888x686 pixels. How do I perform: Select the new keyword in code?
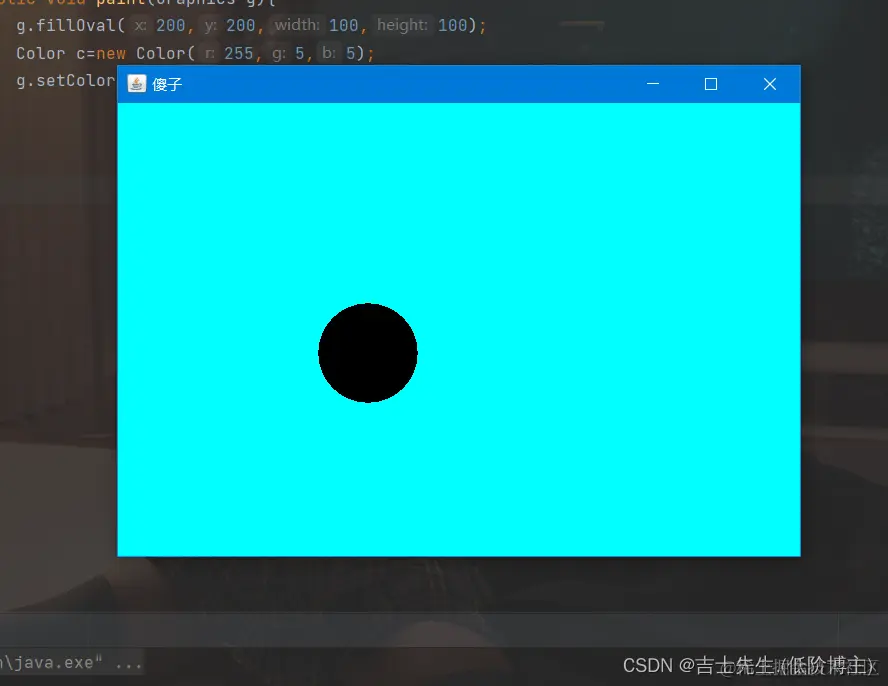[x=110, y=53]
